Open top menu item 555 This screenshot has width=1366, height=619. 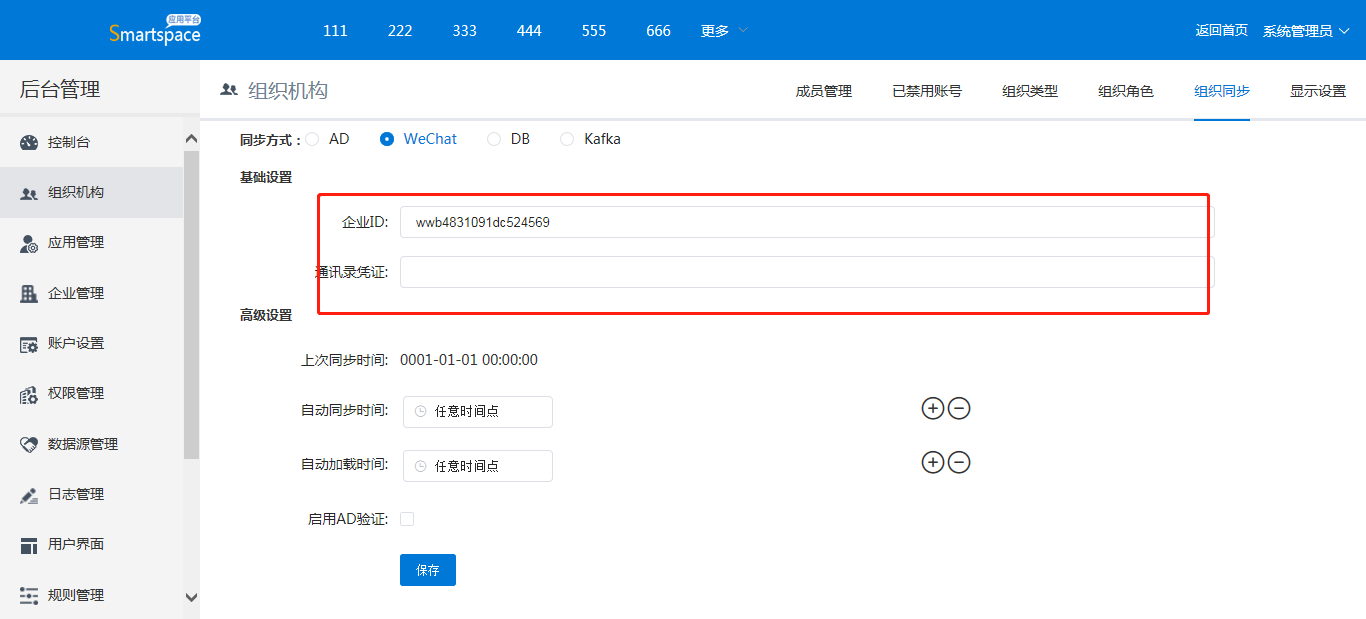click(594, 31)
